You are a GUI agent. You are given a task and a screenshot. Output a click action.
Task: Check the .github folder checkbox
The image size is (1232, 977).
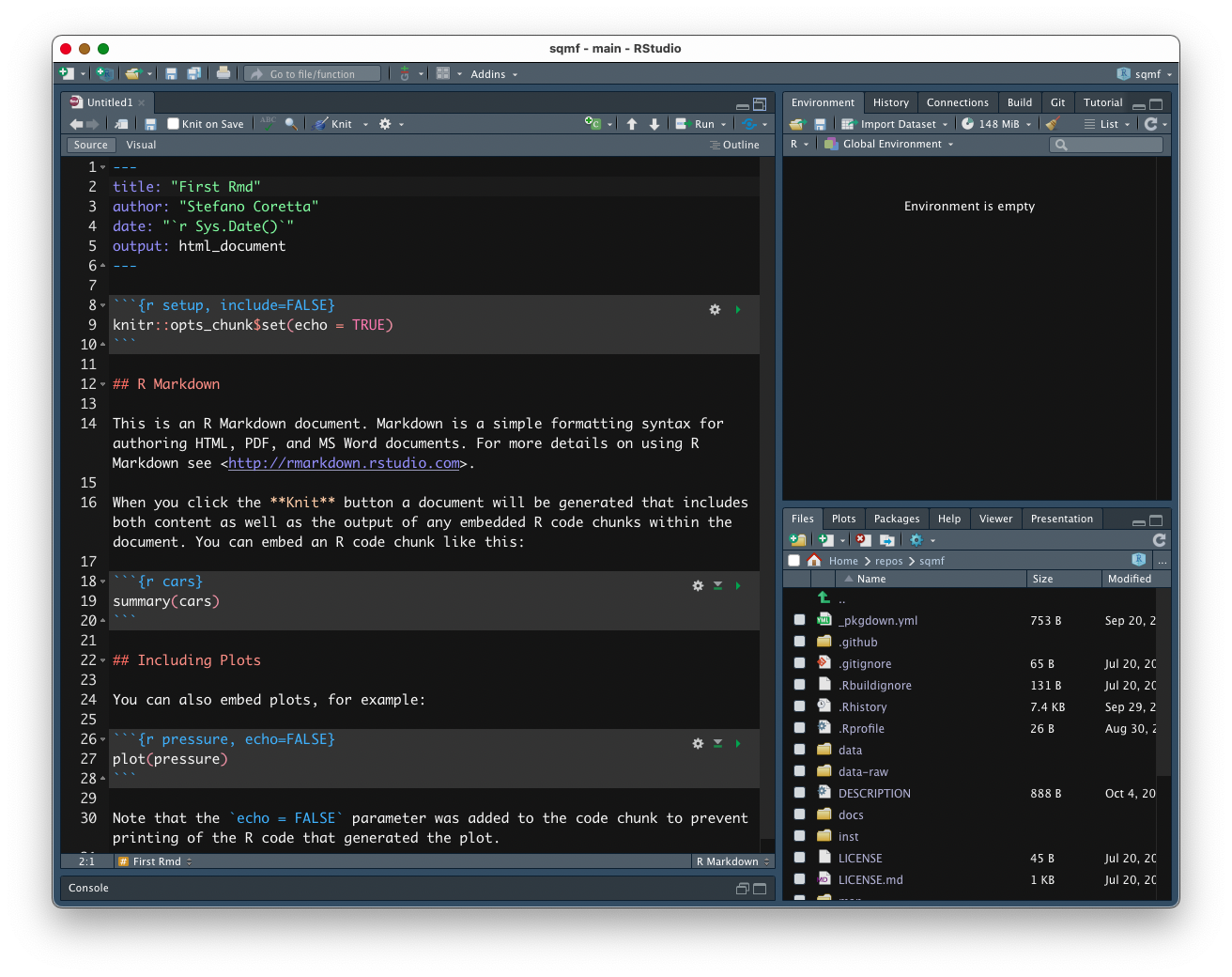(799, 642)
